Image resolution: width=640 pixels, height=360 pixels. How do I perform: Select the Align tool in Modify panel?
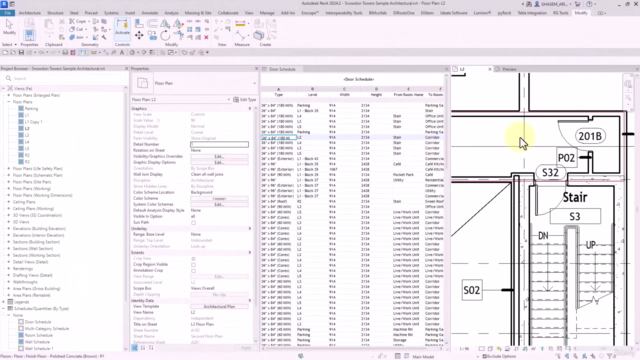pyautogui.click(x=139, y=24)
